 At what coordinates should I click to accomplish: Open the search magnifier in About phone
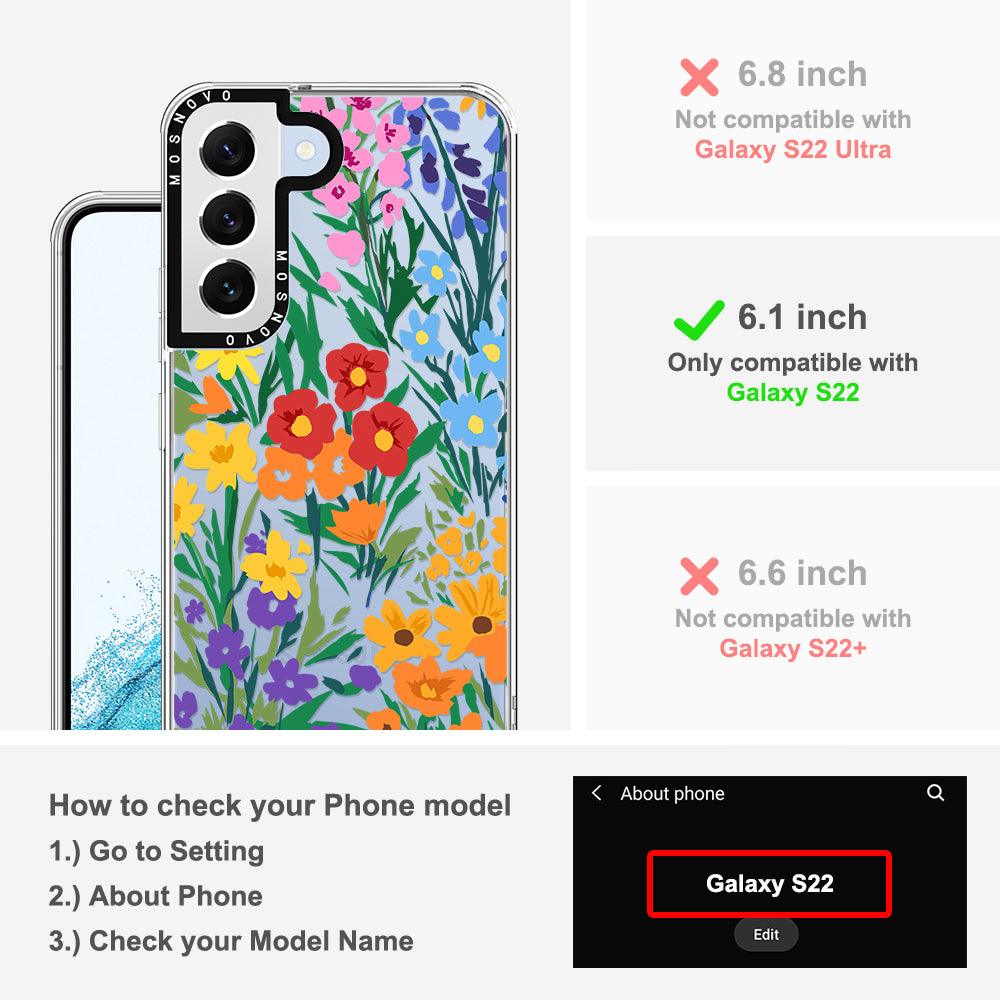(936, 793)
